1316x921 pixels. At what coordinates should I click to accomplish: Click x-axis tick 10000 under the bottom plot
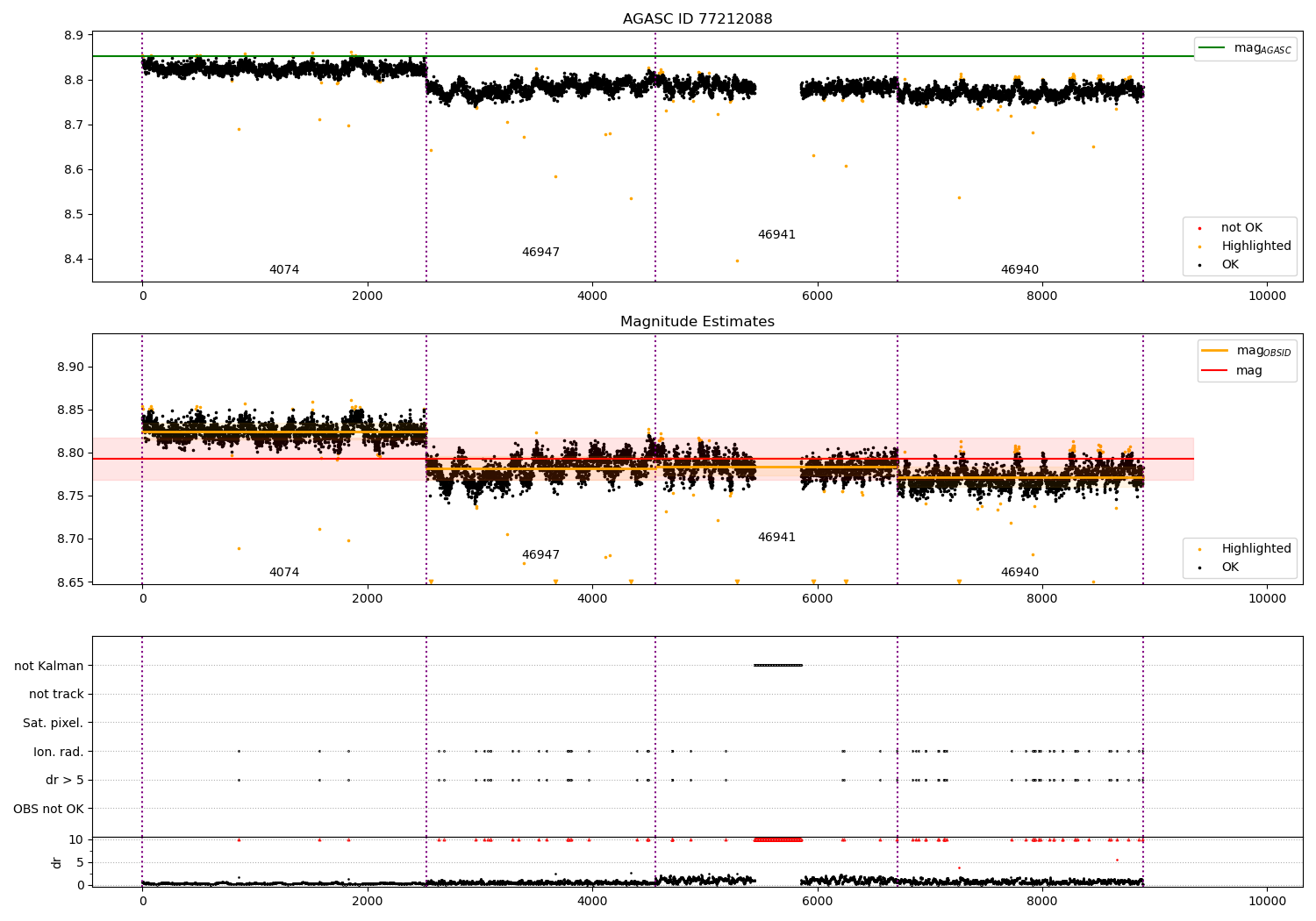point(1268,901)
